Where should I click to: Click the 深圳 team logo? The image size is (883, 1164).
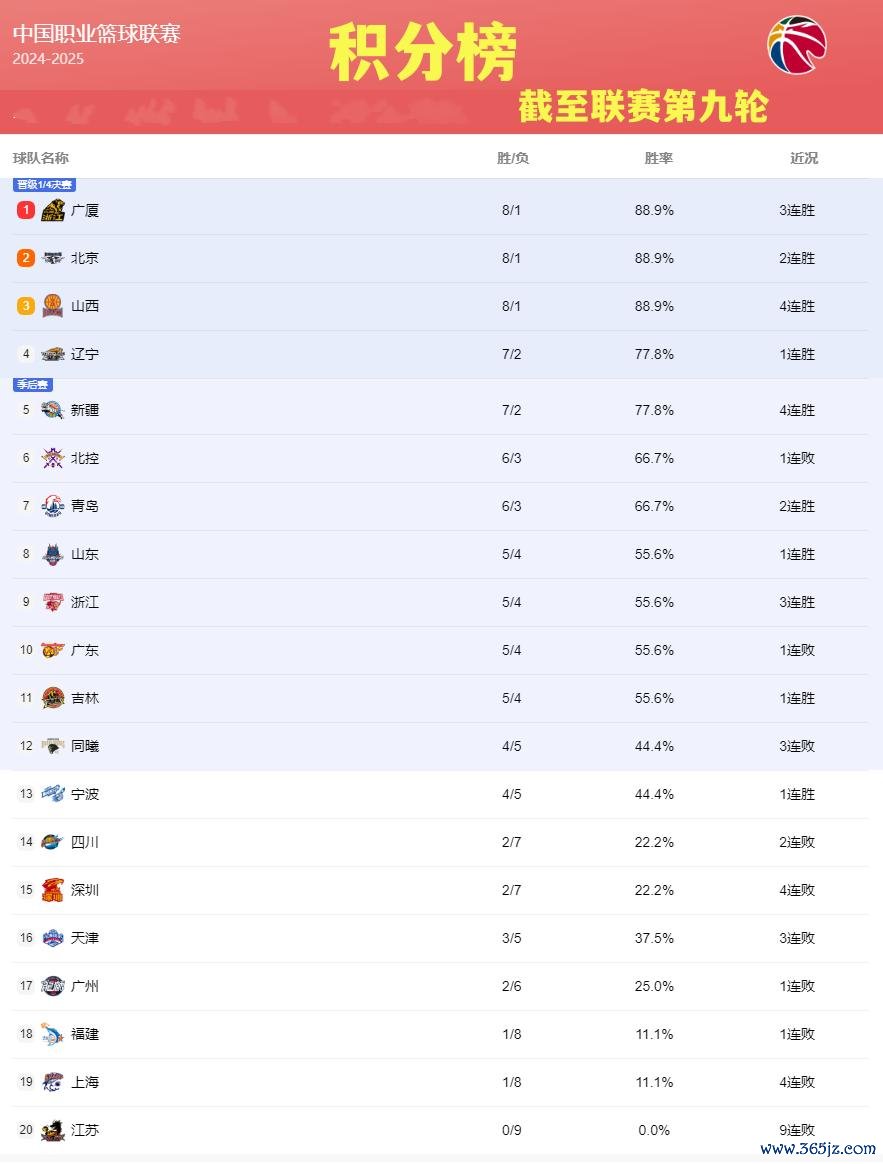(x=53, y=889)
